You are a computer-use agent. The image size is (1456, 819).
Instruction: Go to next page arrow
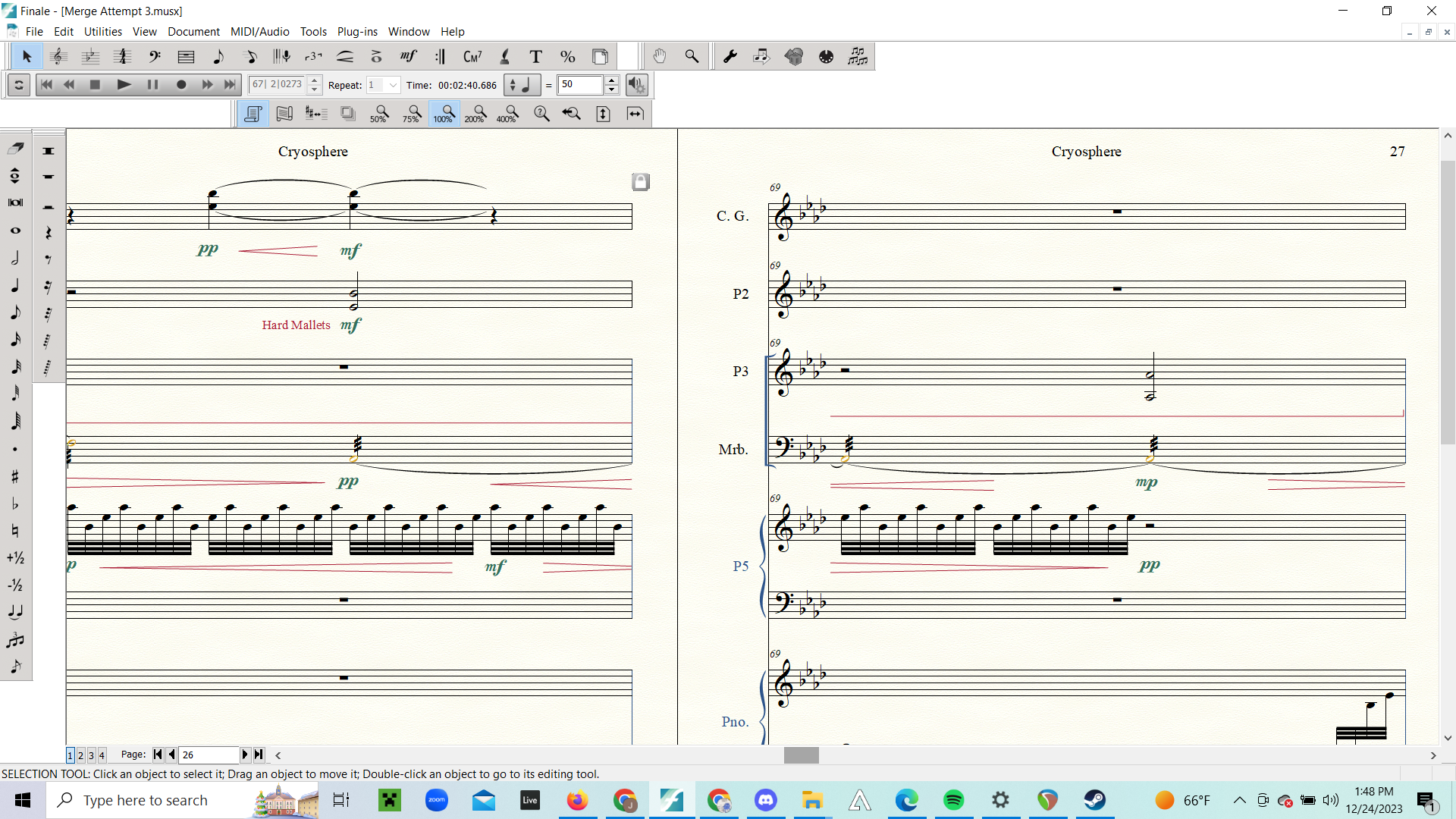pos(244,755)
